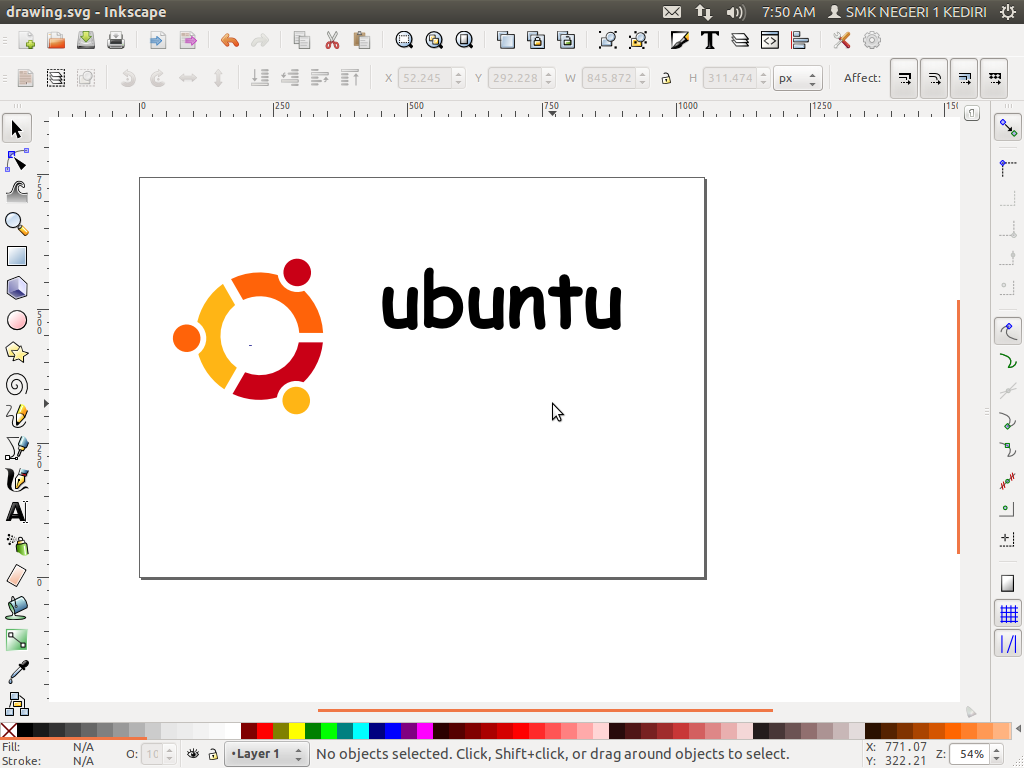Zoom to fit drawing
The width and height of the screenshot is (1024, 768).
click(x=434, y=40)
